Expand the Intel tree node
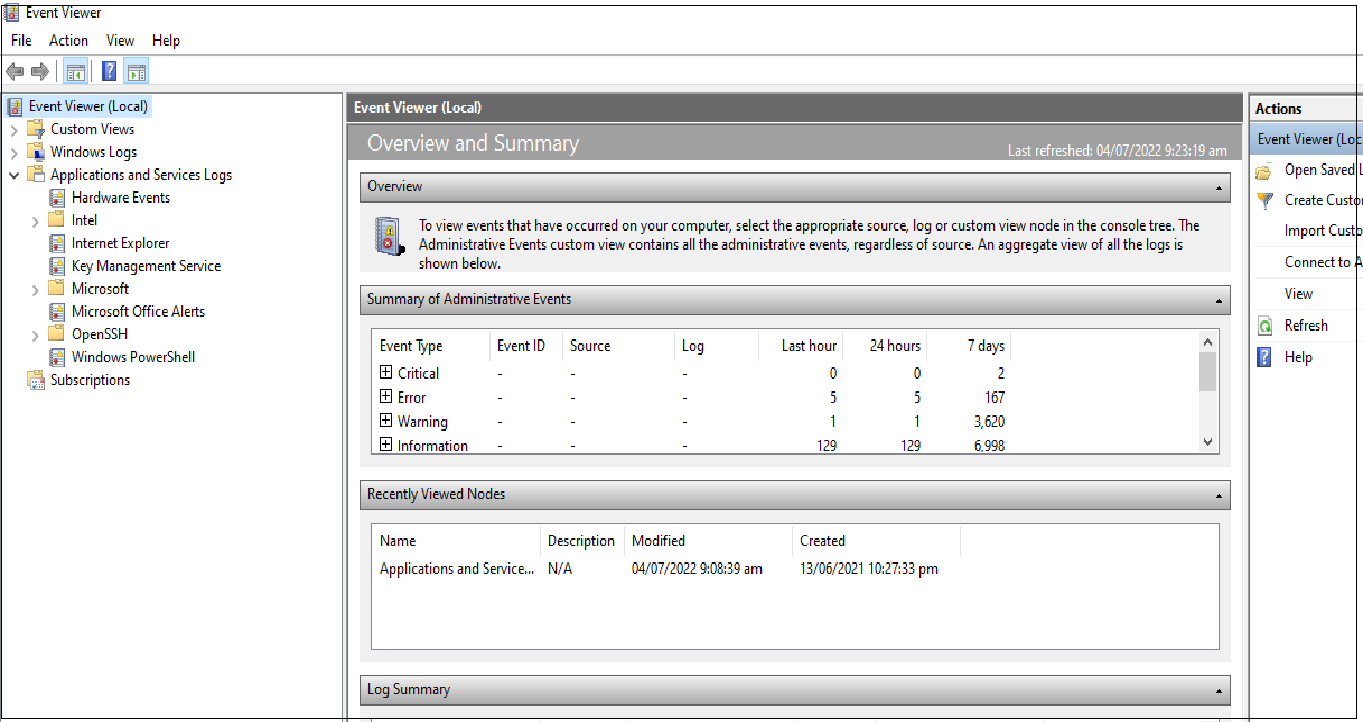 pos(35,220)
